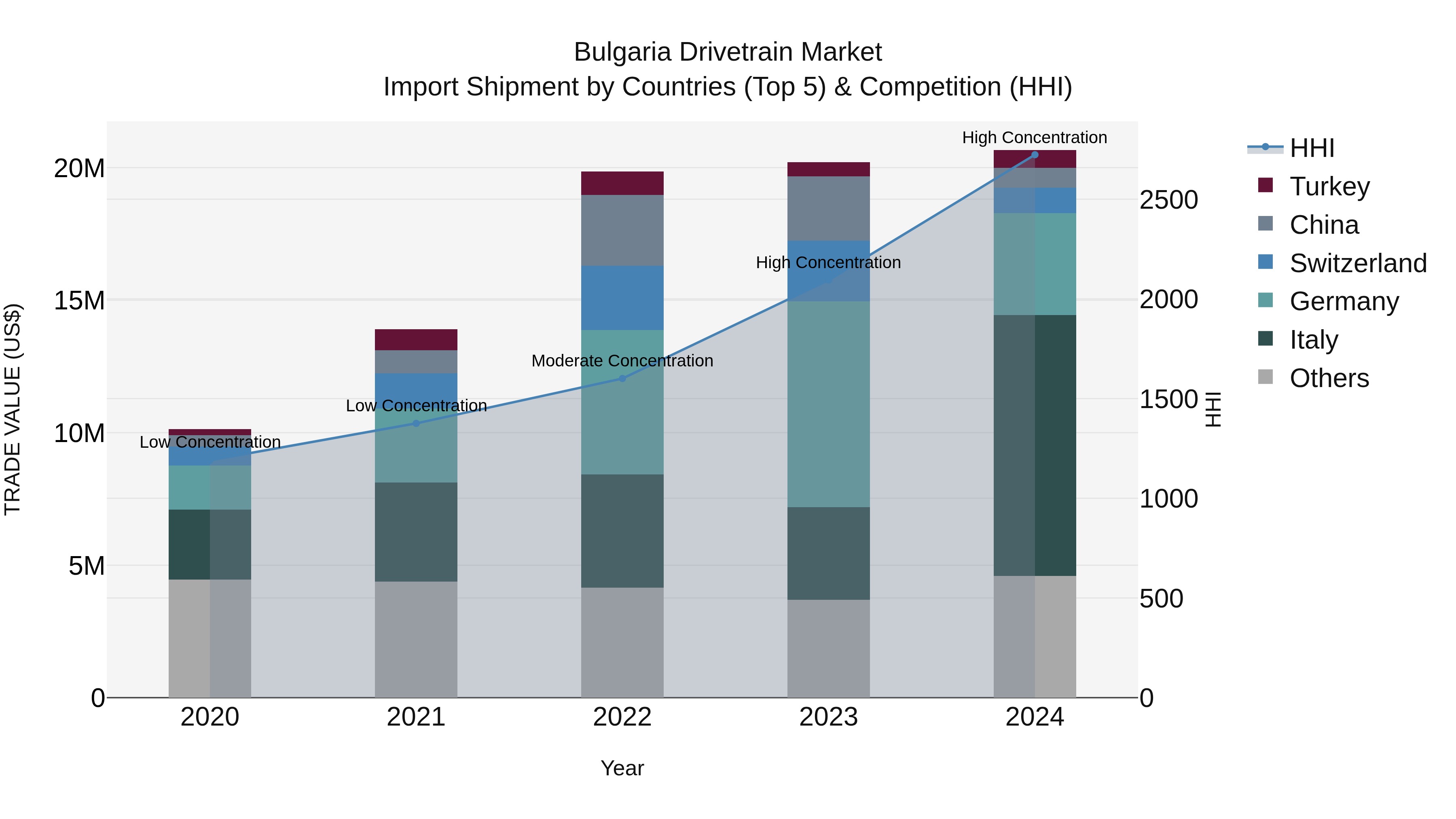The height and width of the screenshot is (819, 1456).
Task: Click the 2023 x-axis label
Action: coord(829,717)
